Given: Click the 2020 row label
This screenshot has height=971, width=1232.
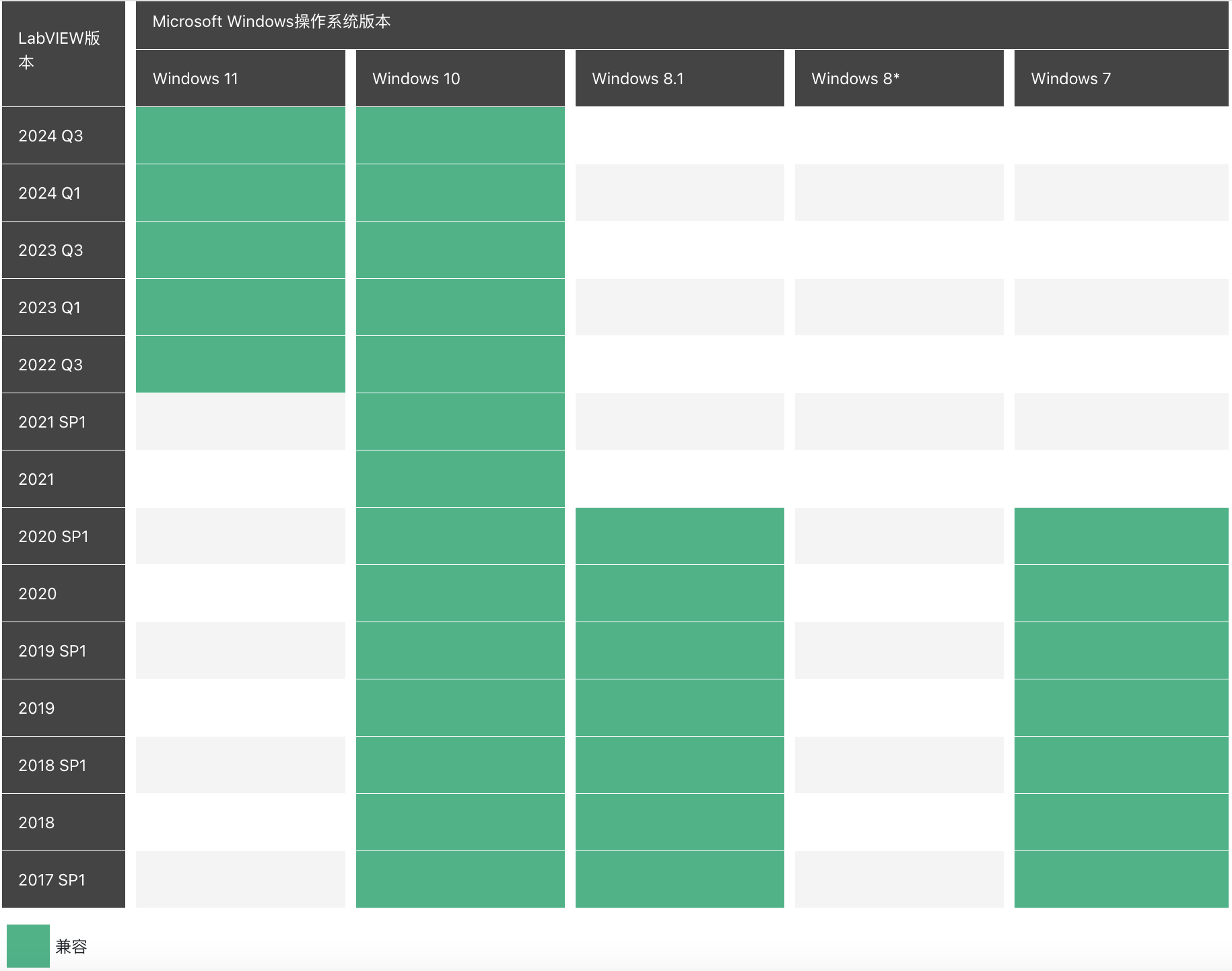Looking at the screenshot, I should (x=63, y=593).
